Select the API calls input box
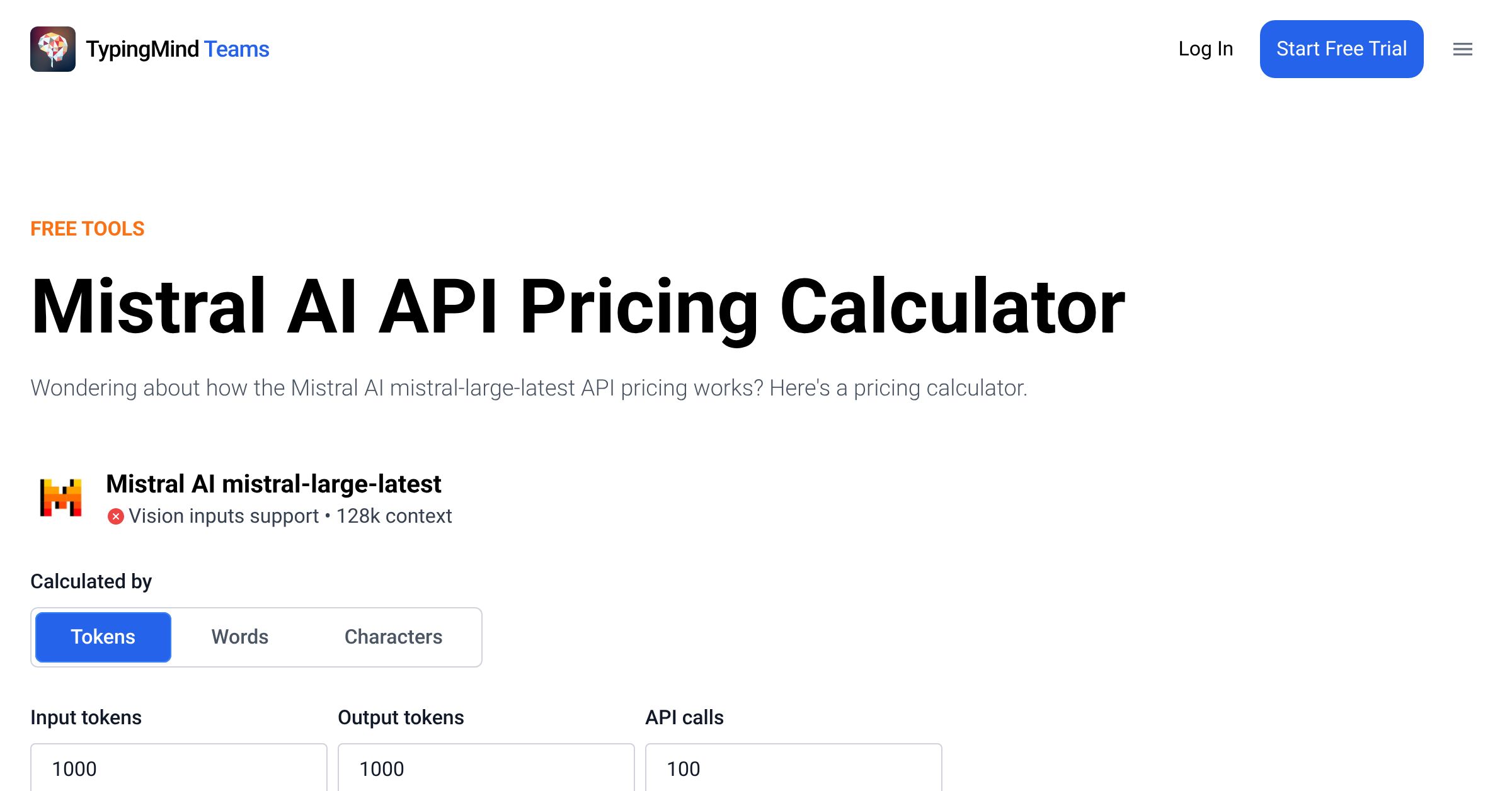 (x=794, y=768)
